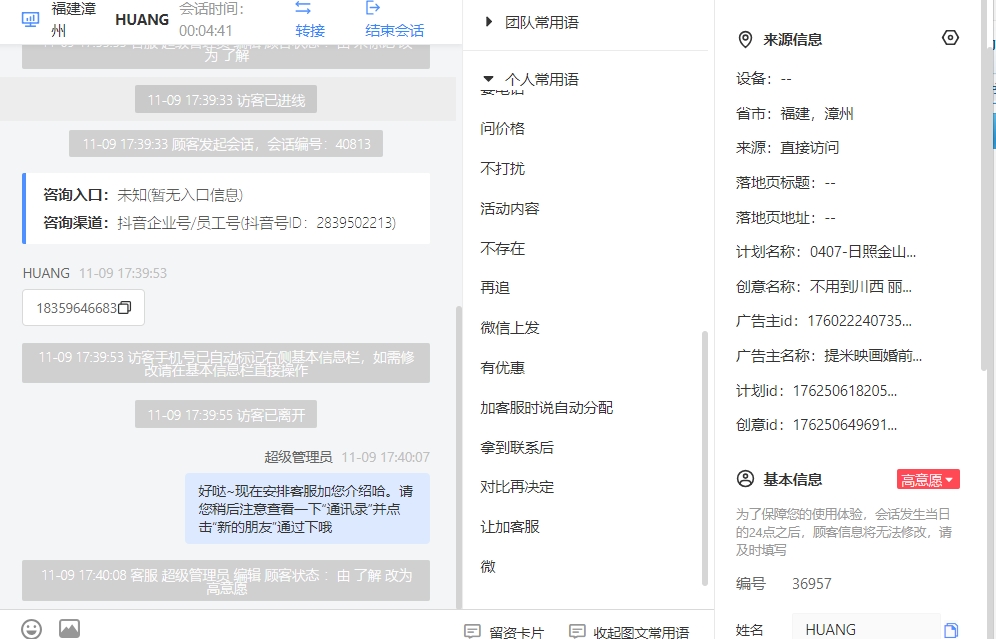Click the 落地页地址 row
The height and width of the screenshot is (639, 996).
pyautogui.click(x=786, y=218)
